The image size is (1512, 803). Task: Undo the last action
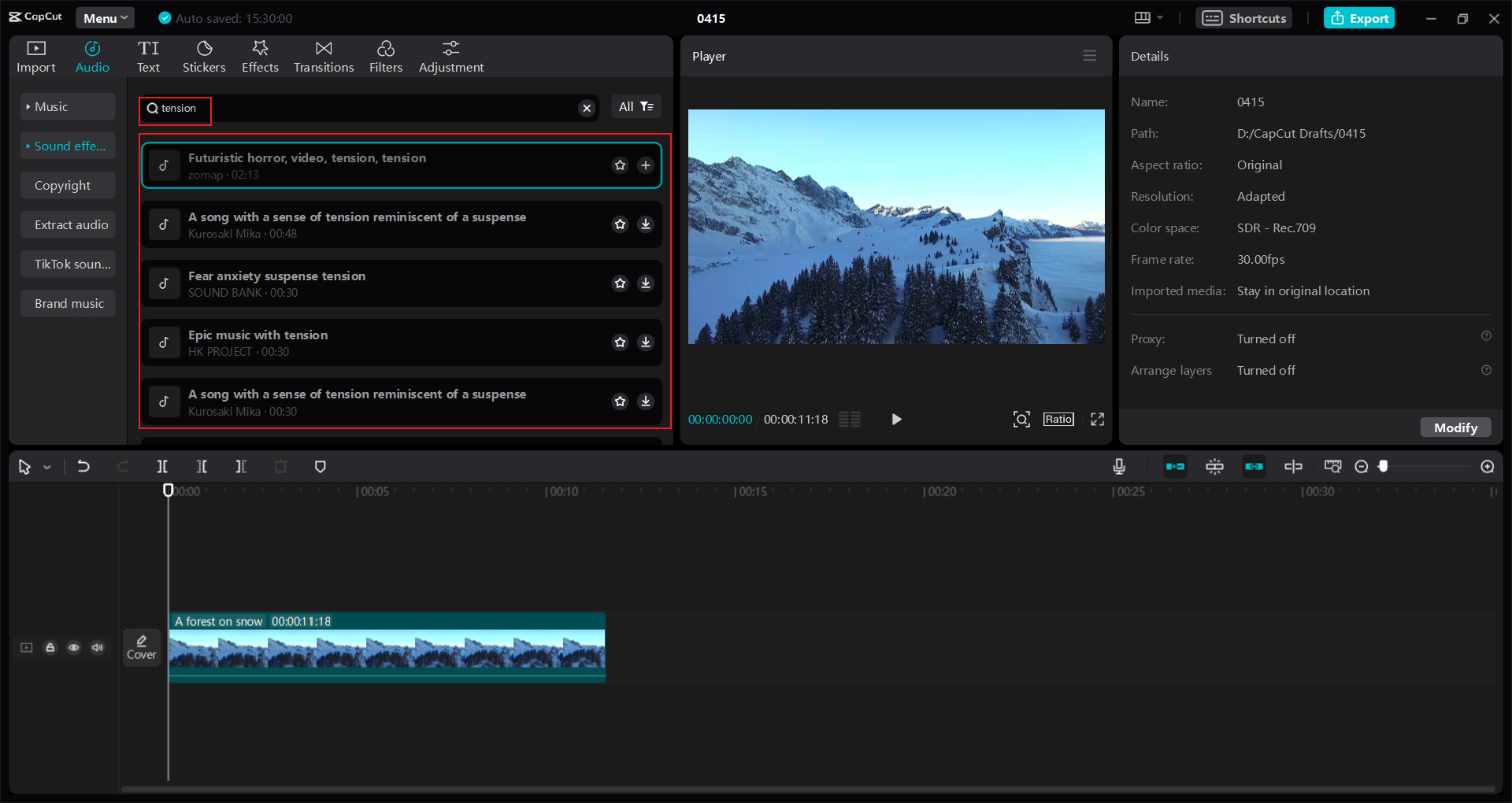(83, 467)
